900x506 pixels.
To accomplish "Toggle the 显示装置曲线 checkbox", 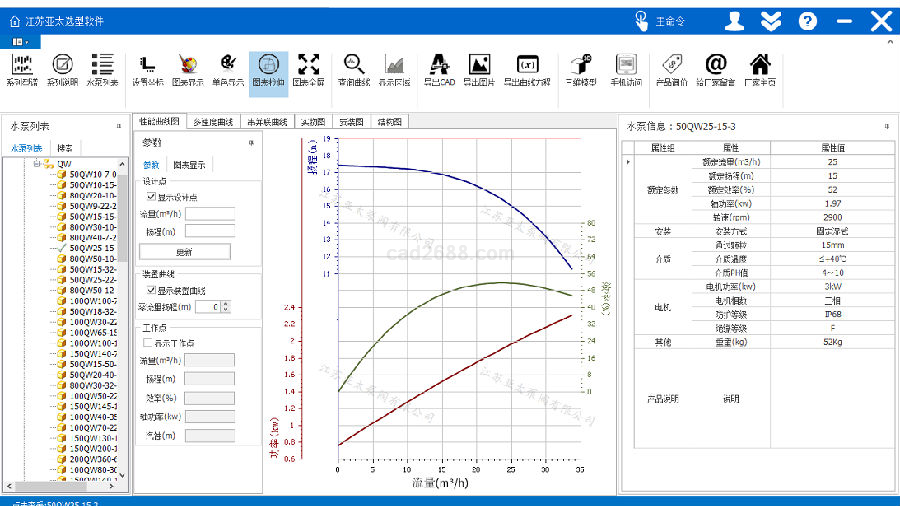I will [x=152, y=290].
